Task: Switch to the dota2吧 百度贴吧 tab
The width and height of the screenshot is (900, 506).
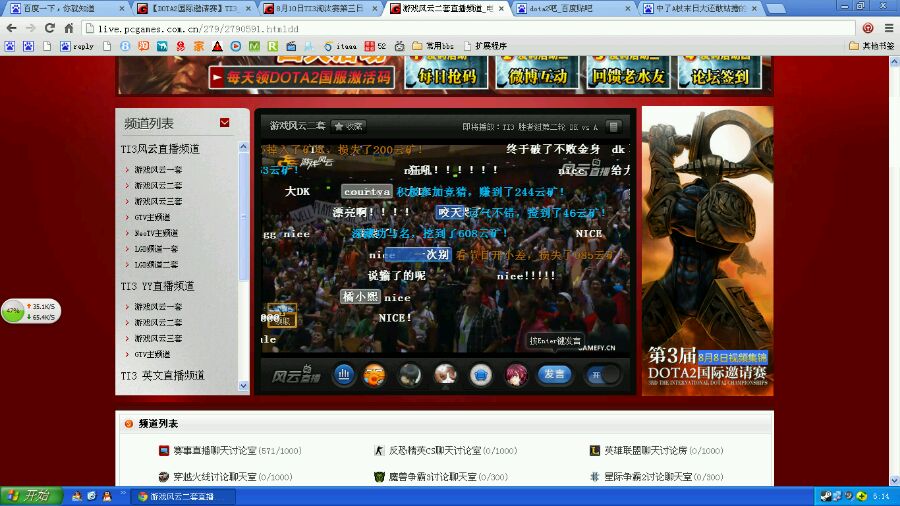Action: [571, 9]
